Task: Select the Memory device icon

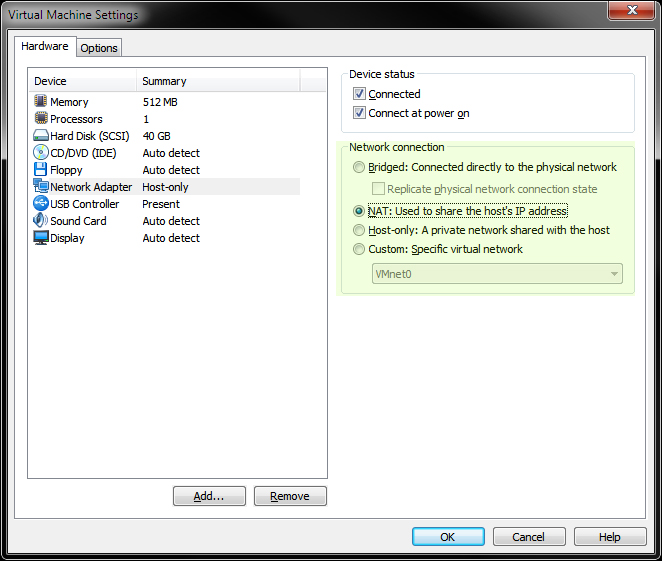Action: coord(41,102)
